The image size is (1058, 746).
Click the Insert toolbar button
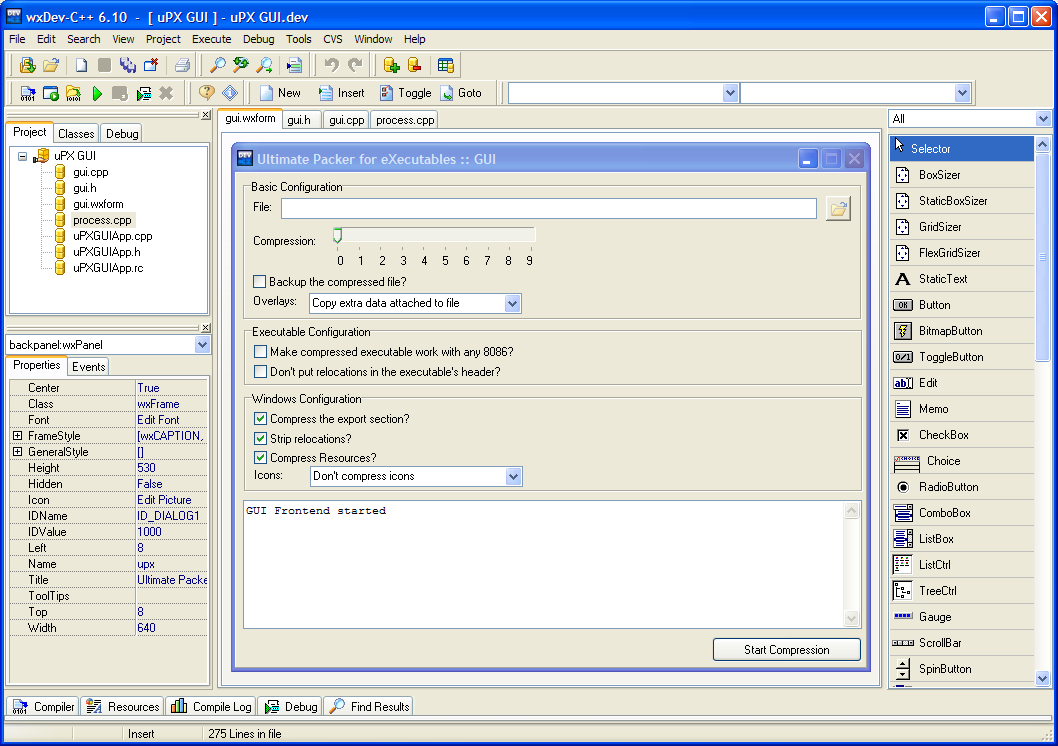coord(341,93)
